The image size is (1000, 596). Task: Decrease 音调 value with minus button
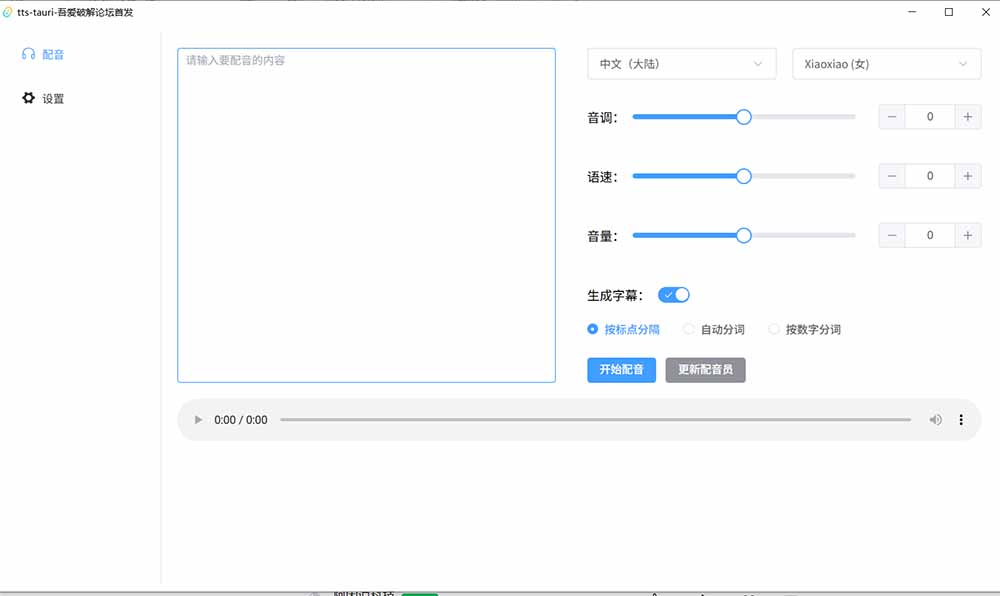pyautogui.click(x=892, y=117)
